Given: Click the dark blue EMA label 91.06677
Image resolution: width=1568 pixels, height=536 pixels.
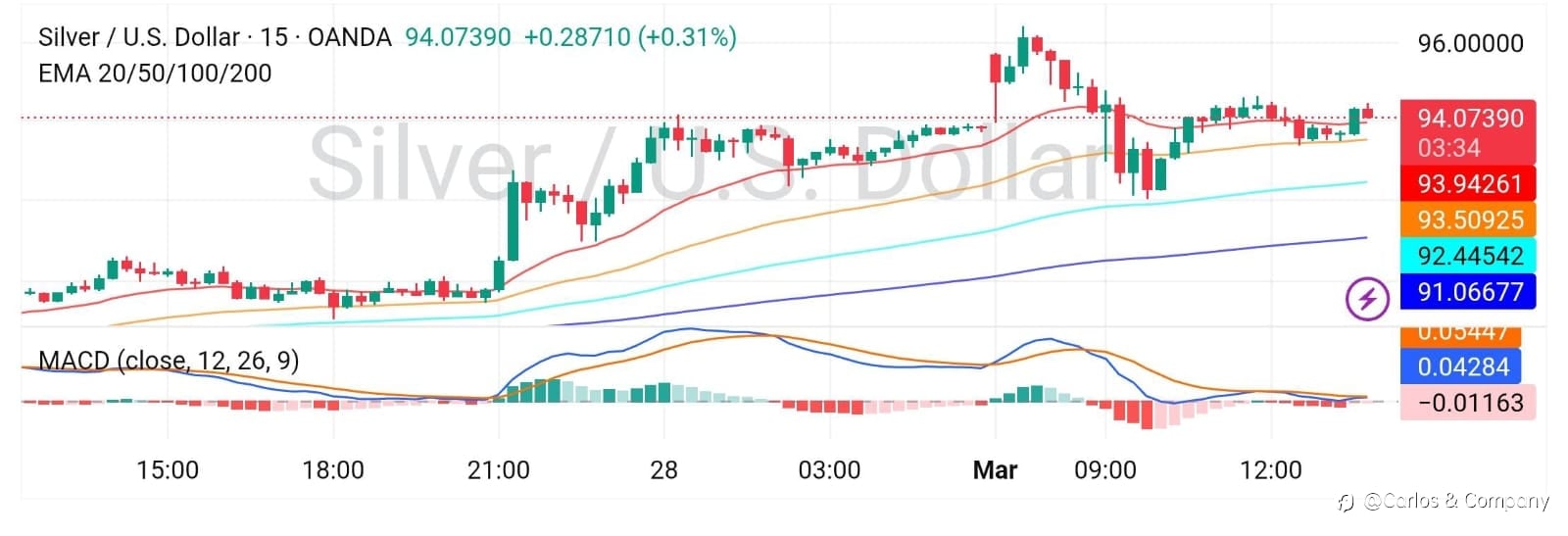Looking at the screenshot, I should (x=1469, y=292).
